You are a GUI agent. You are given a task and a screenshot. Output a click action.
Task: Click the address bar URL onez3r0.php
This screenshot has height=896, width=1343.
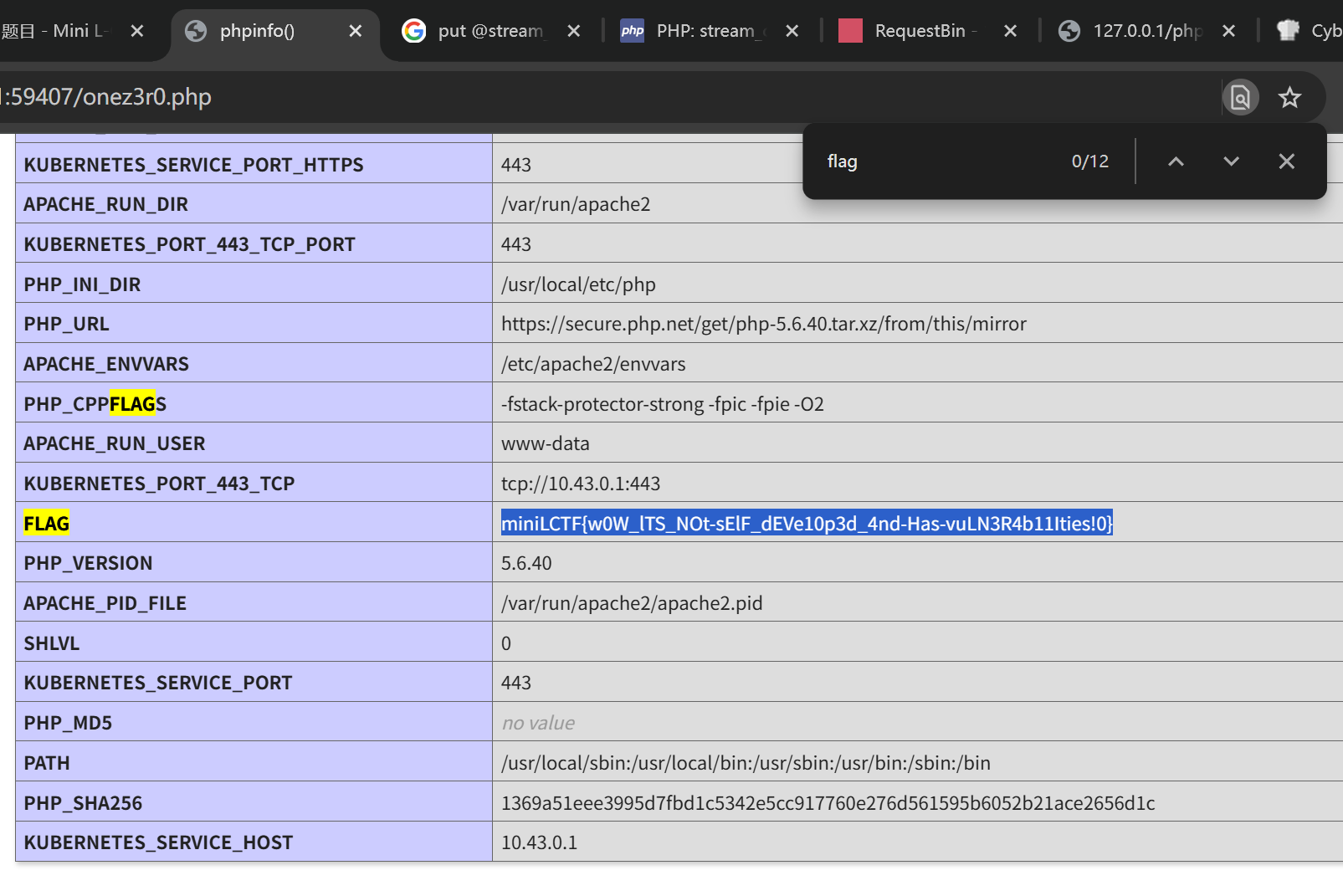pos(109,97)
